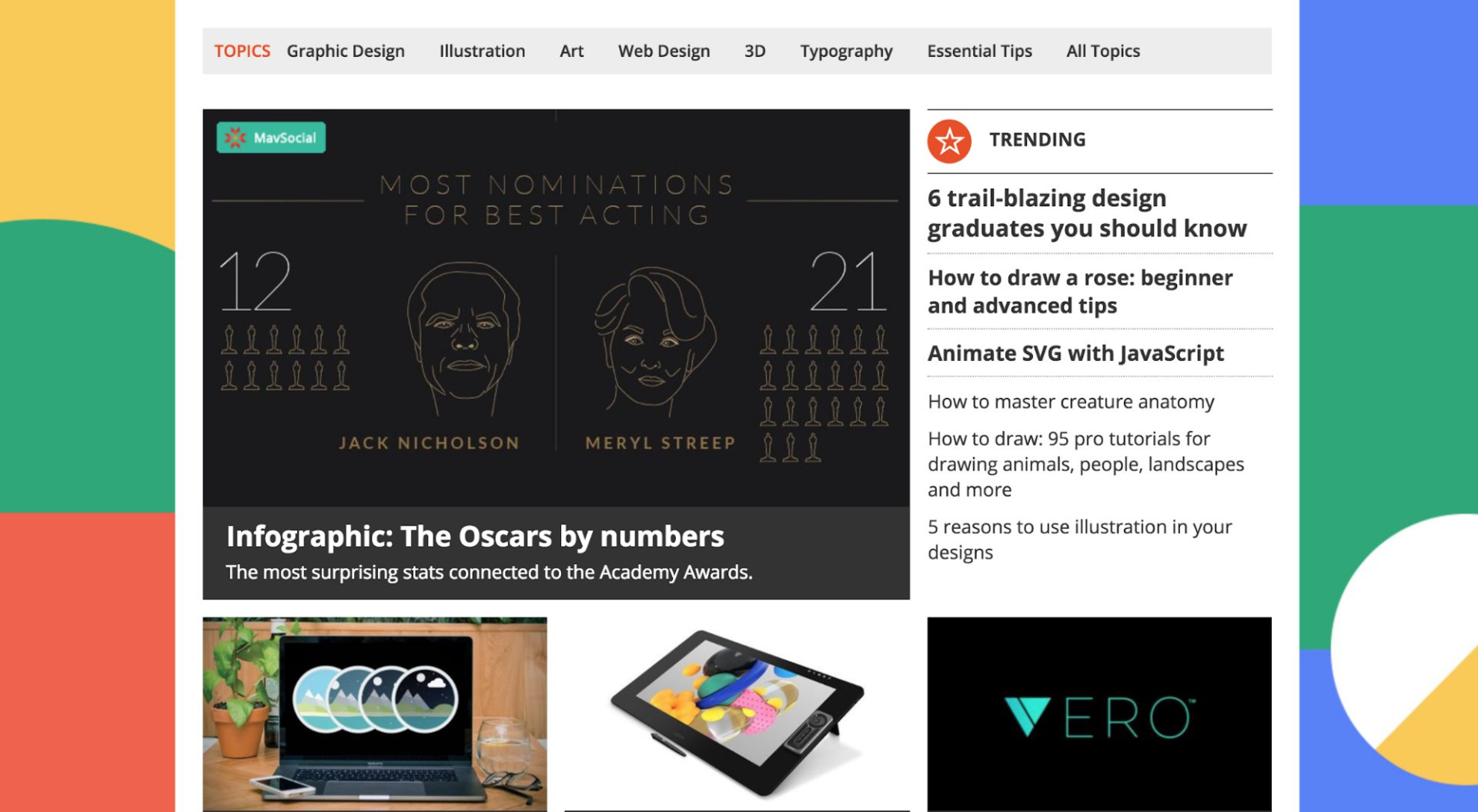The image size is (1478, 812).
Task: Open 'How to draw a rose' article
Action: click(x=1081, y=291)
